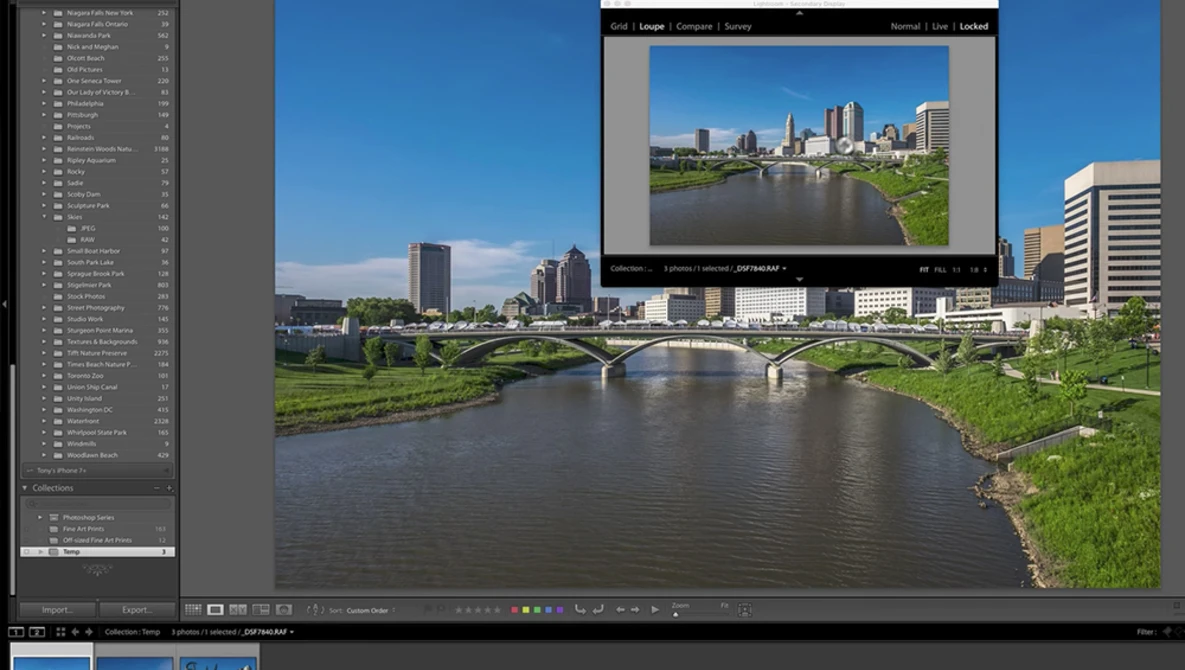1185x670 pixels.
Task: Expand the Temp collection triangle
Action: [40, 552]
